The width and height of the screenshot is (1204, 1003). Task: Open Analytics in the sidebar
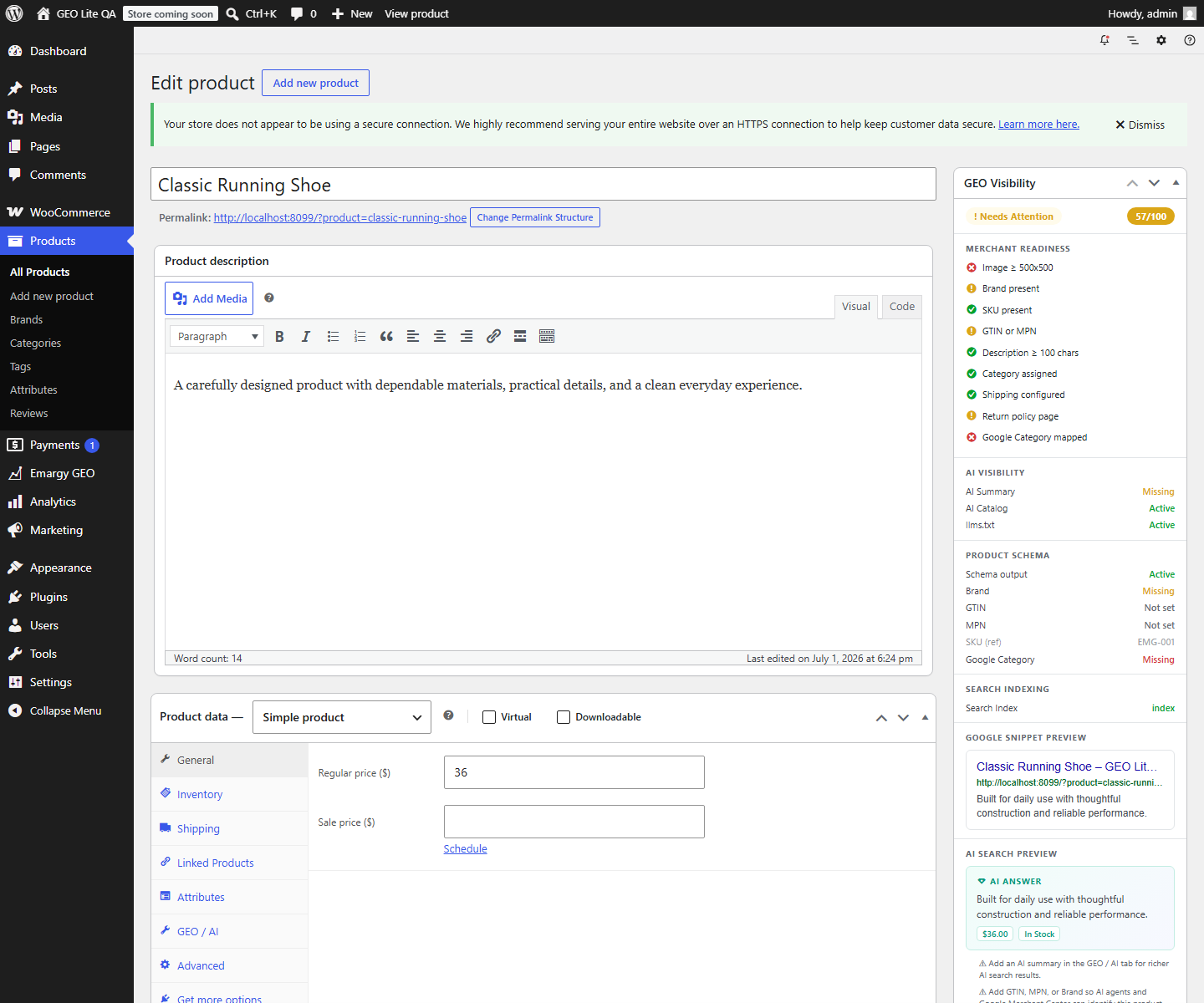tap(67, 501)
